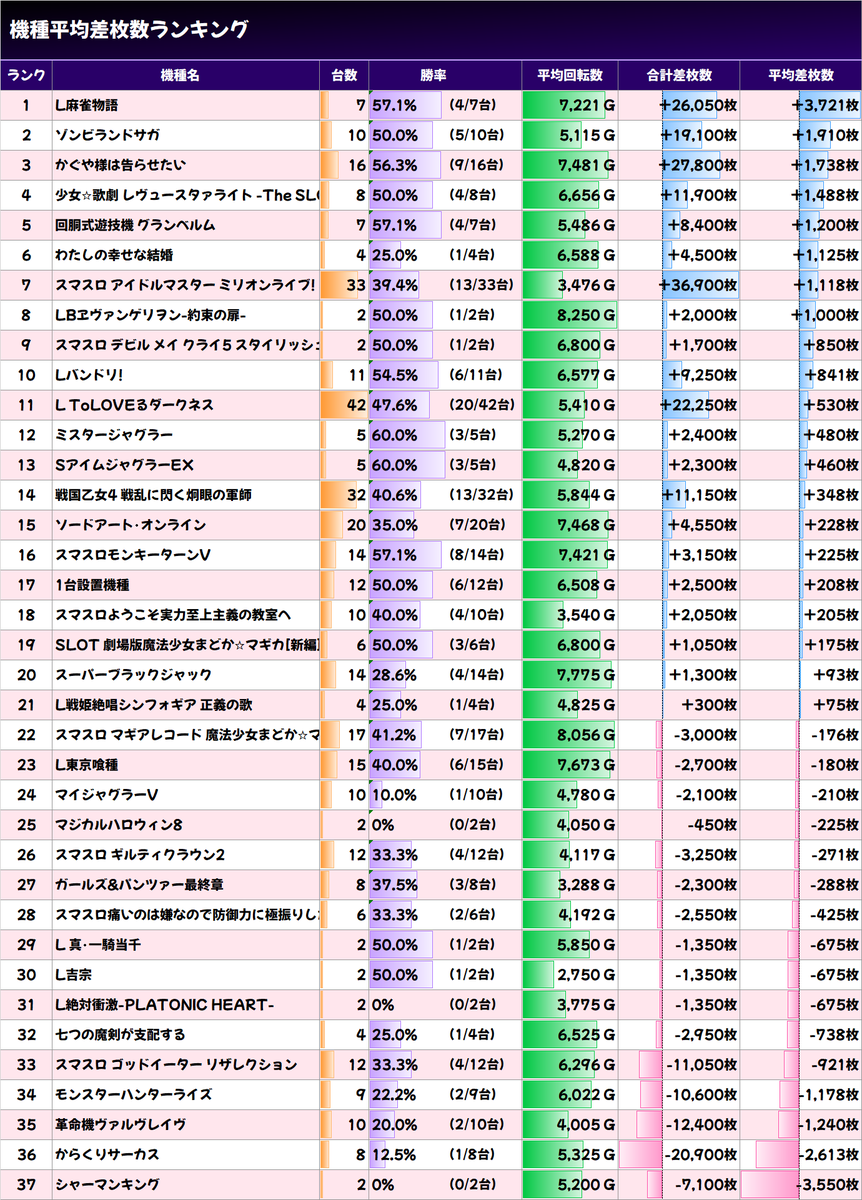Select machine name マイジャグラーV
Image resolution: width=862 pixels, height=1200 pixels.
tap(107, 795)
